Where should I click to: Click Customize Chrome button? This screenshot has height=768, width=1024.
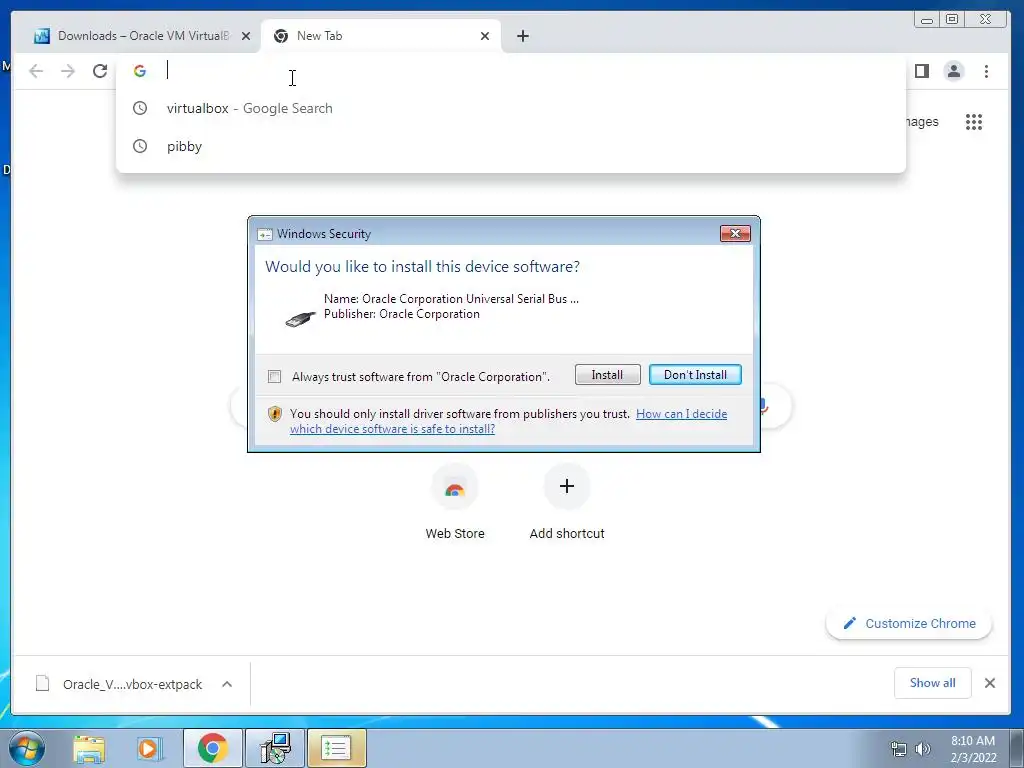[908, 624]
